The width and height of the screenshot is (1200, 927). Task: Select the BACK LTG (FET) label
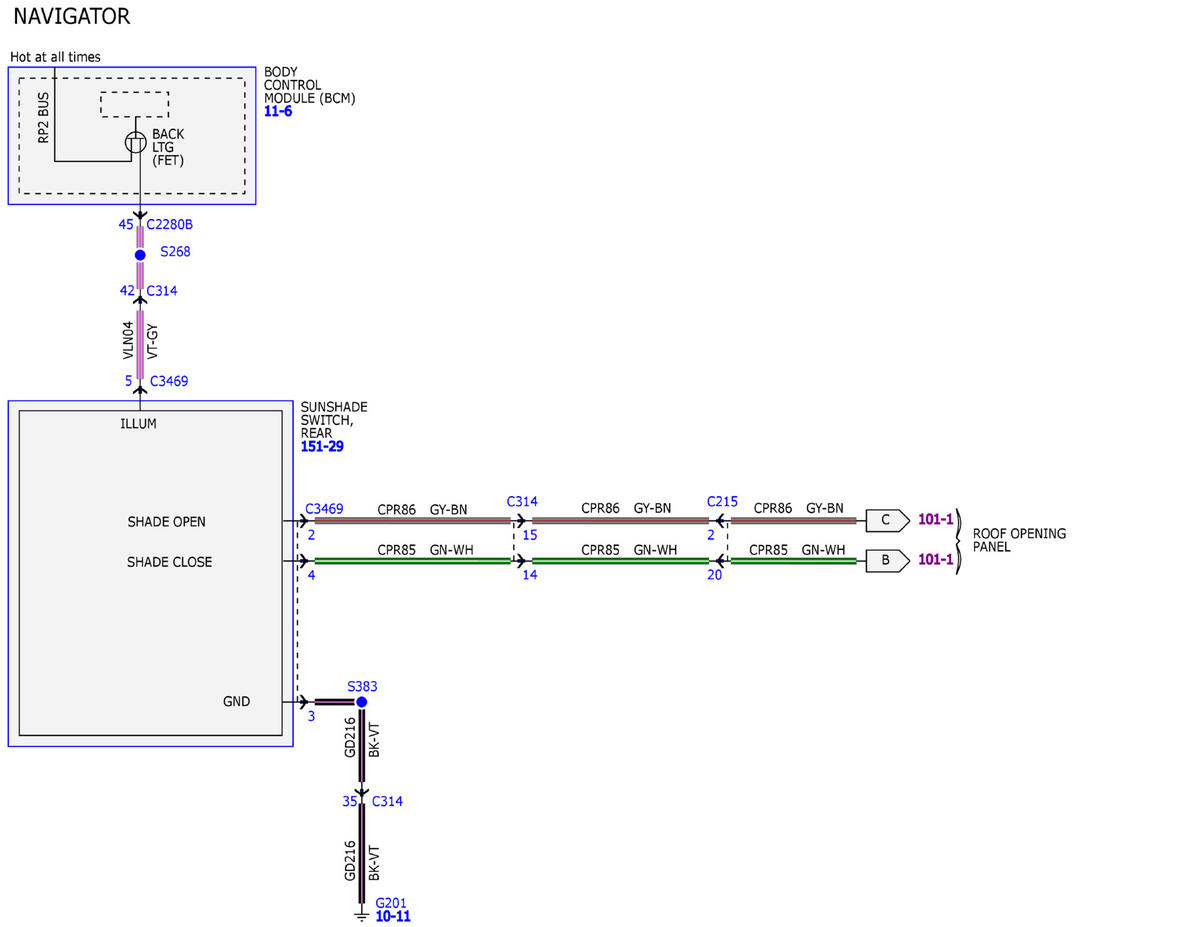click(168, 147)
